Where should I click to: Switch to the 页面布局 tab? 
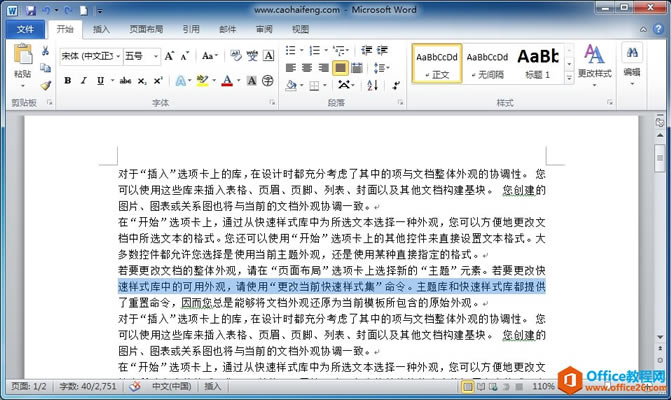point(146,29)
